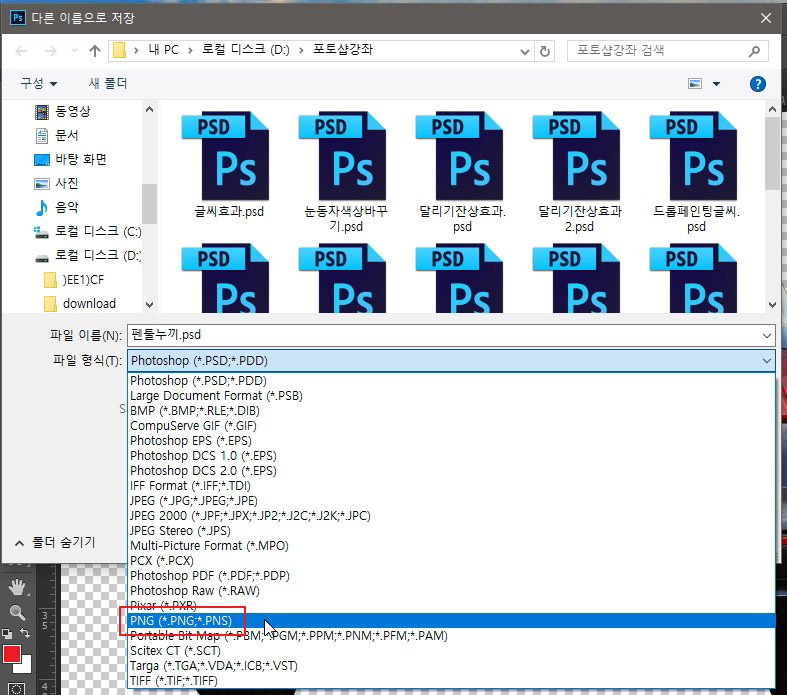Pick IFF Format (*.IFF;*.TDI)
Image resolution: width=787 pixels, height=695 pixels.
click(x=451, y=486)
